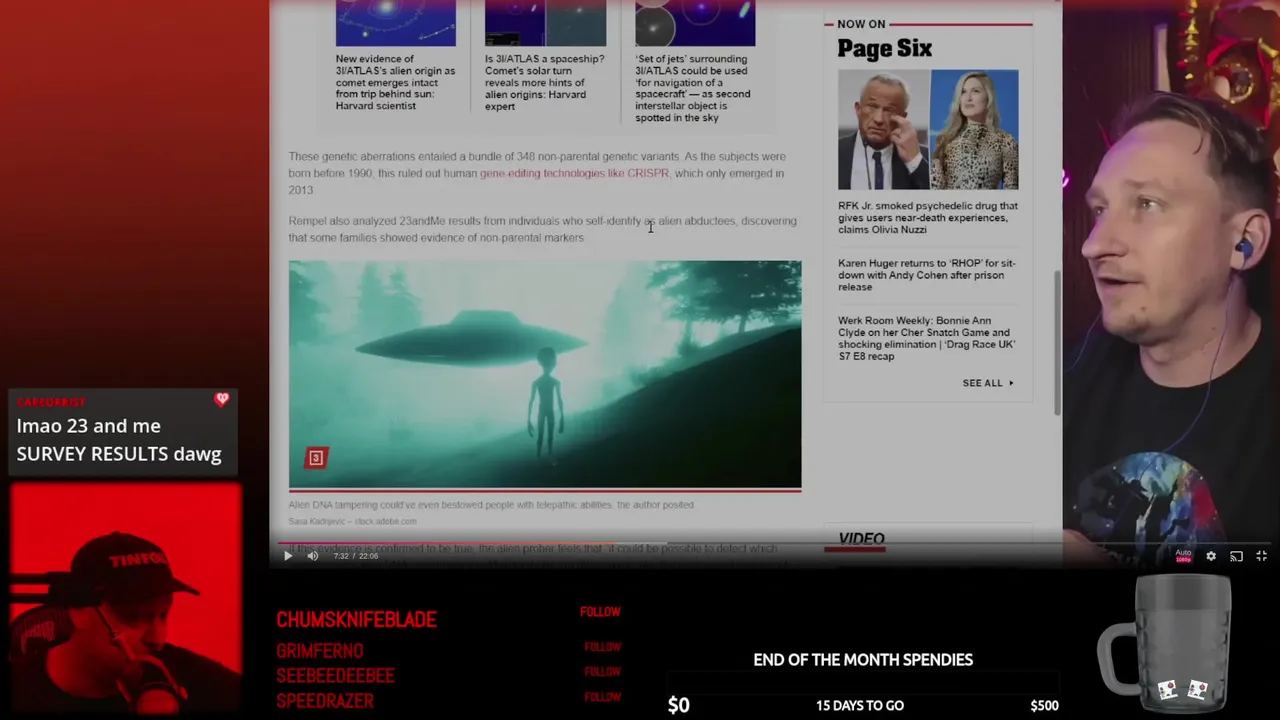Image resolution: width=1280 pixels, height=720 pixels.
Task: Follow SPEEDRAZER
Action: (602, 697)
